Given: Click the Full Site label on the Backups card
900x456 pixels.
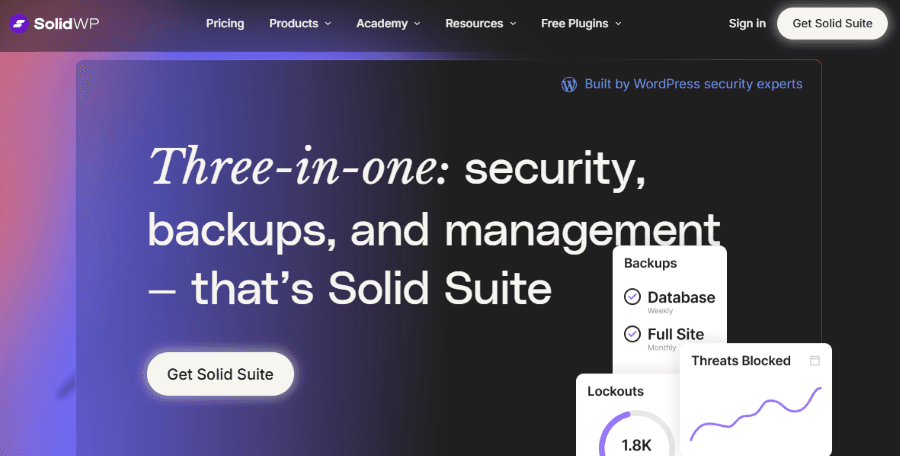Looking at the screenshot, I should pos(676,334).
